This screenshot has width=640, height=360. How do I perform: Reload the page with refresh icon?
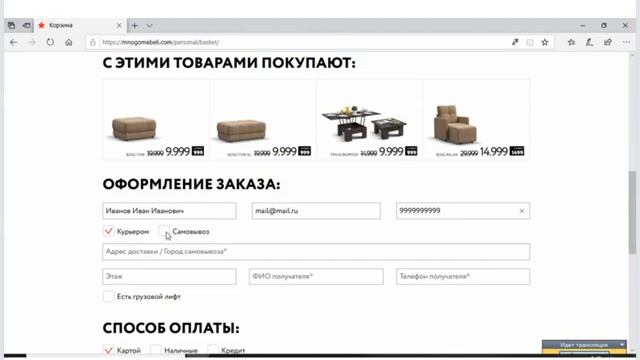[x=50, y=42]
